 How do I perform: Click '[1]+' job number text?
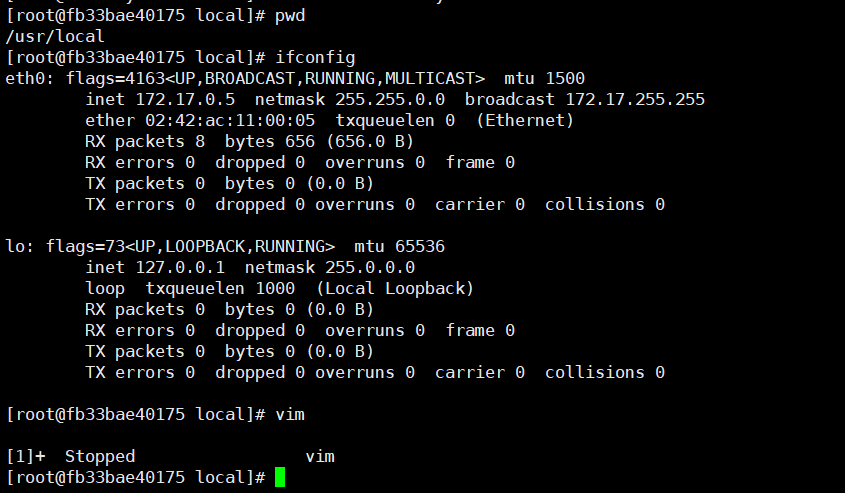[x=26, y=457]
